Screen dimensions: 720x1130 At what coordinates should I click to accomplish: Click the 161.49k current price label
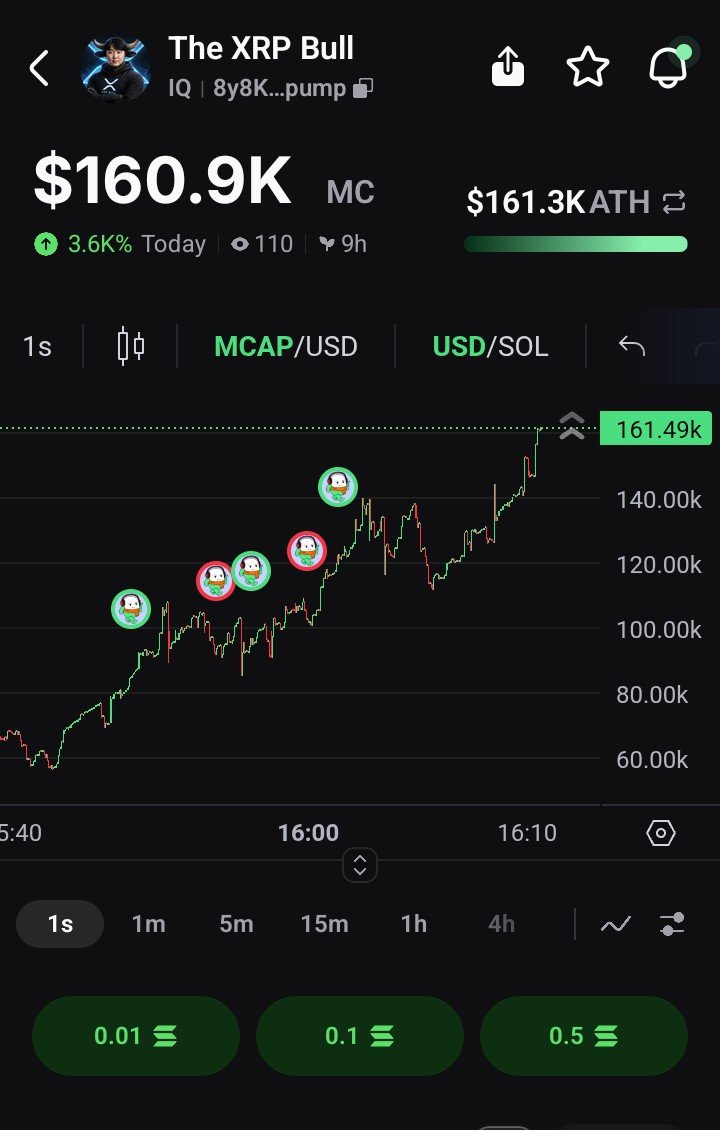point(656,430)
